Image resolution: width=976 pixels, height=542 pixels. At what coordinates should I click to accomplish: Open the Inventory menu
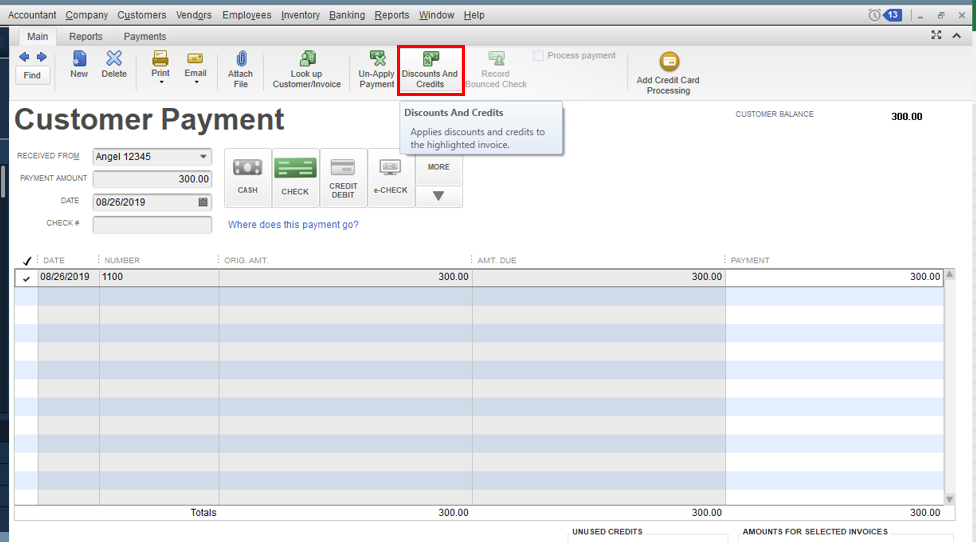[x=300, y=15]
